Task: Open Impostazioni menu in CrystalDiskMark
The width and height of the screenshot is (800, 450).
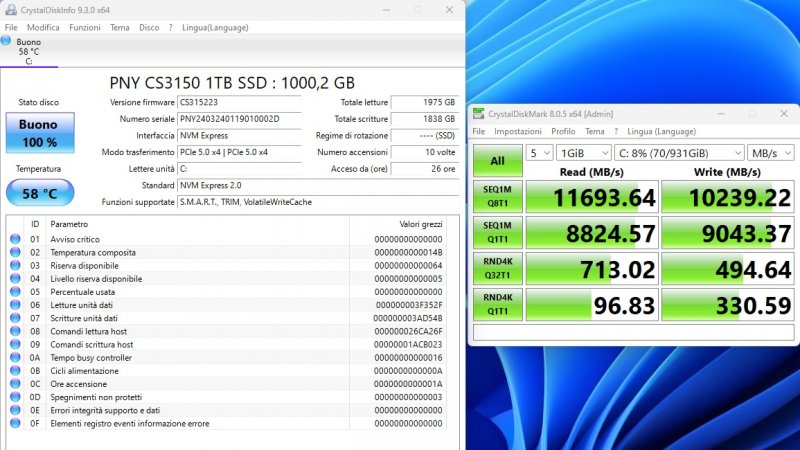Action: tap(517, 131)
